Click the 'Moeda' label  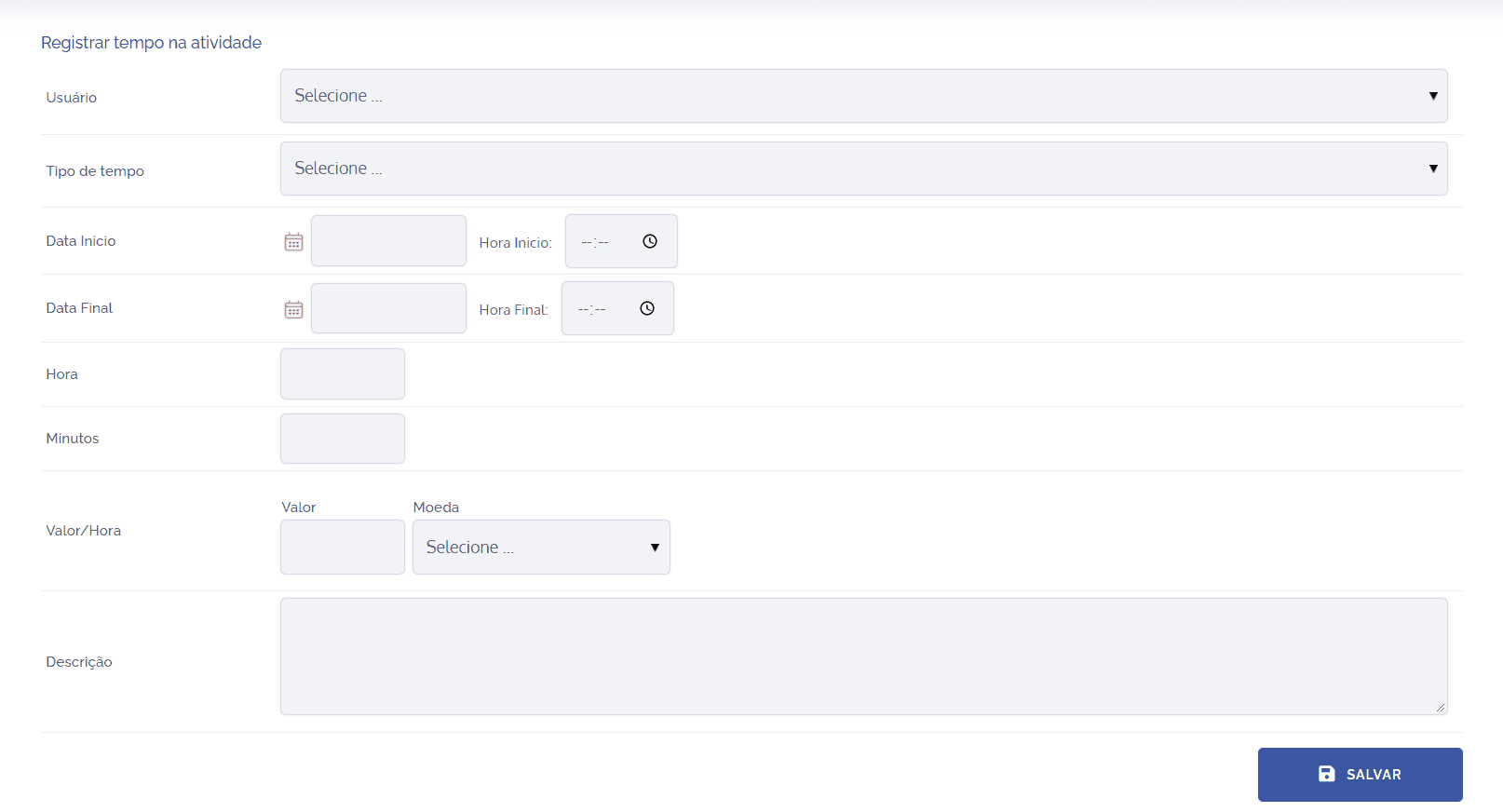click(x=436, y=507)
